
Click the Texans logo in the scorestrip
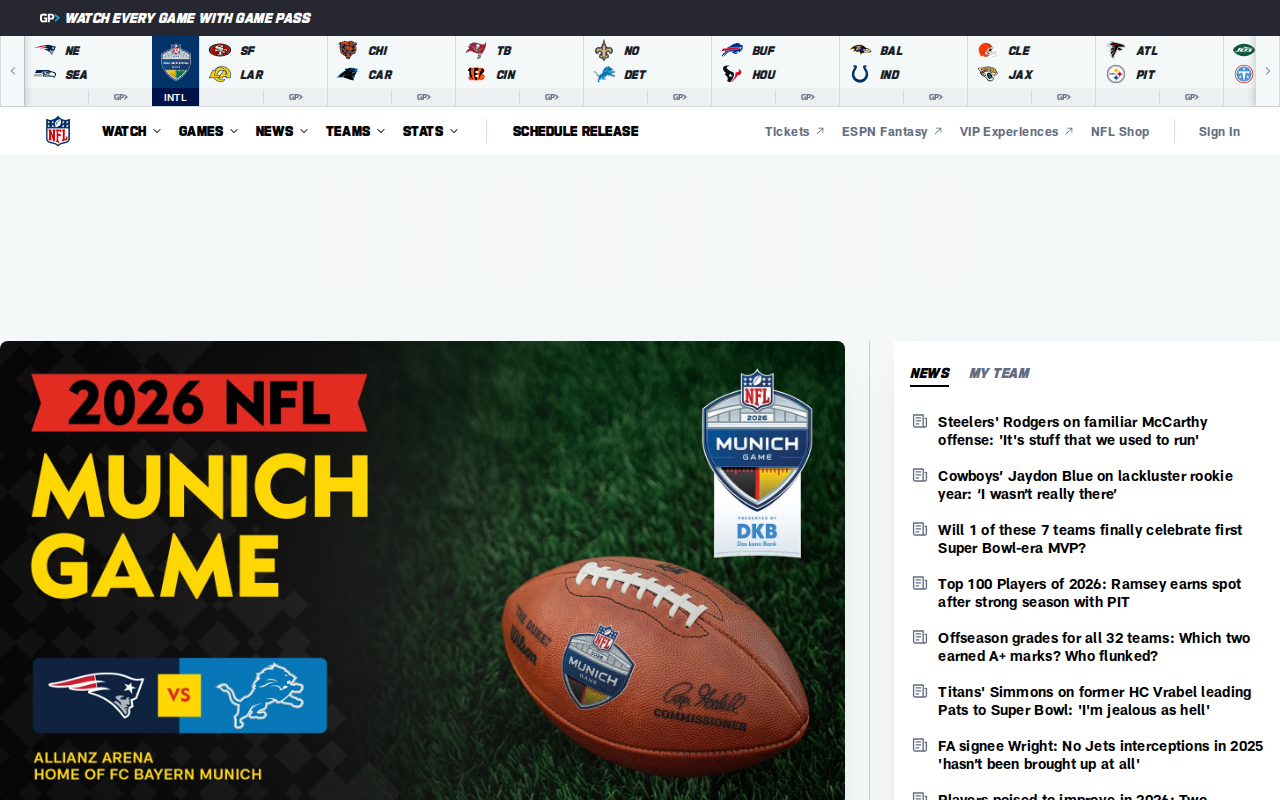[732, 74]
